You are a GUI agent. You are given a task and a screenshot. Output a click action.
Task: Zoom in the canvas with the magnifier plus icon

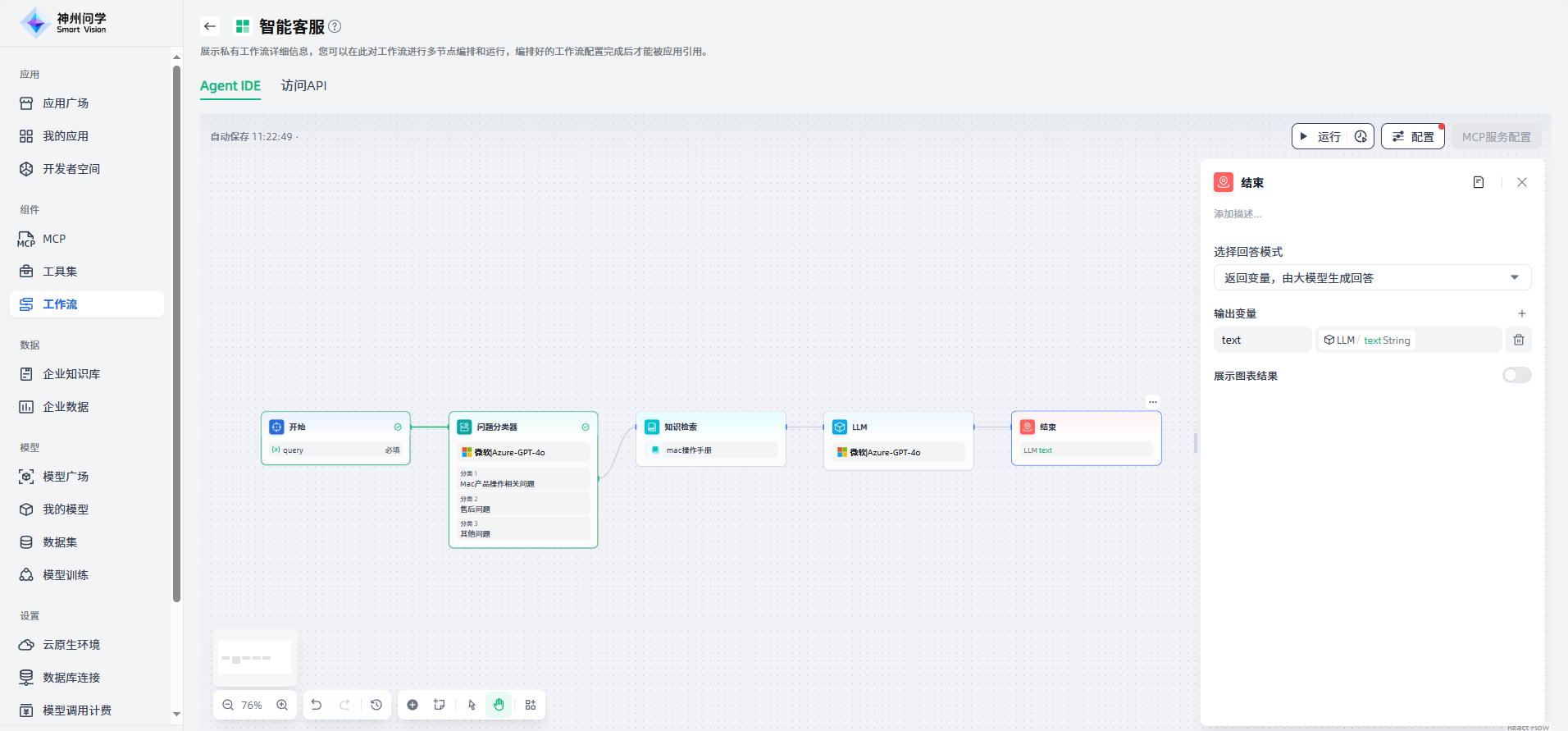tap(282, 705)
